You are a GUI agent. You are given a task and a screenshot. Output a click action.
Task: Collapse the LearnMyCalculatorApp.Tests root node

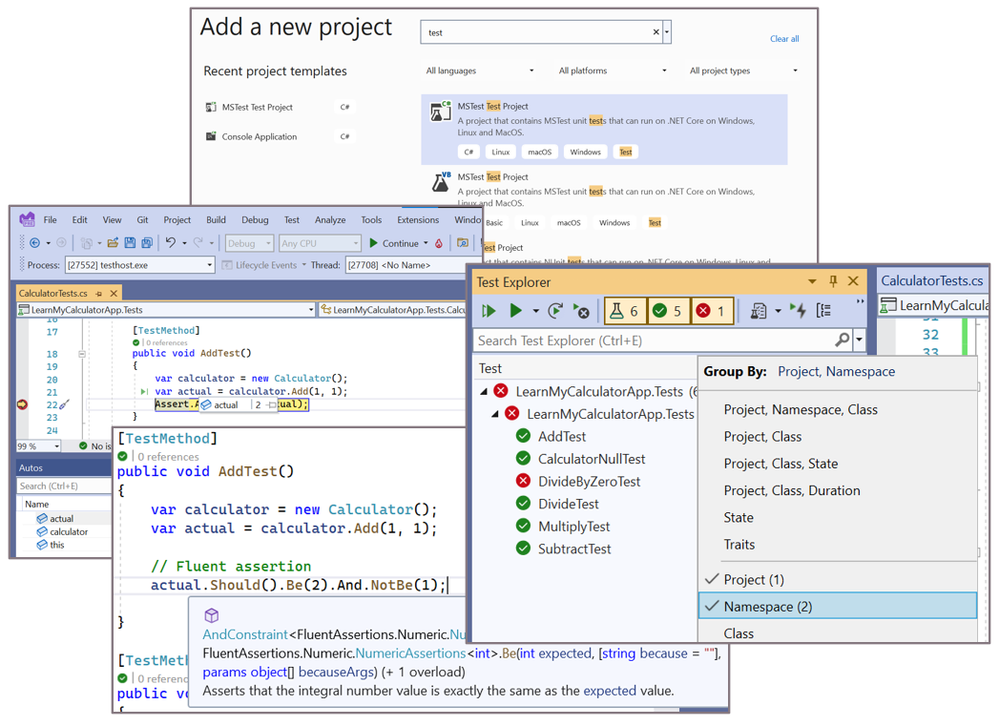484,392
